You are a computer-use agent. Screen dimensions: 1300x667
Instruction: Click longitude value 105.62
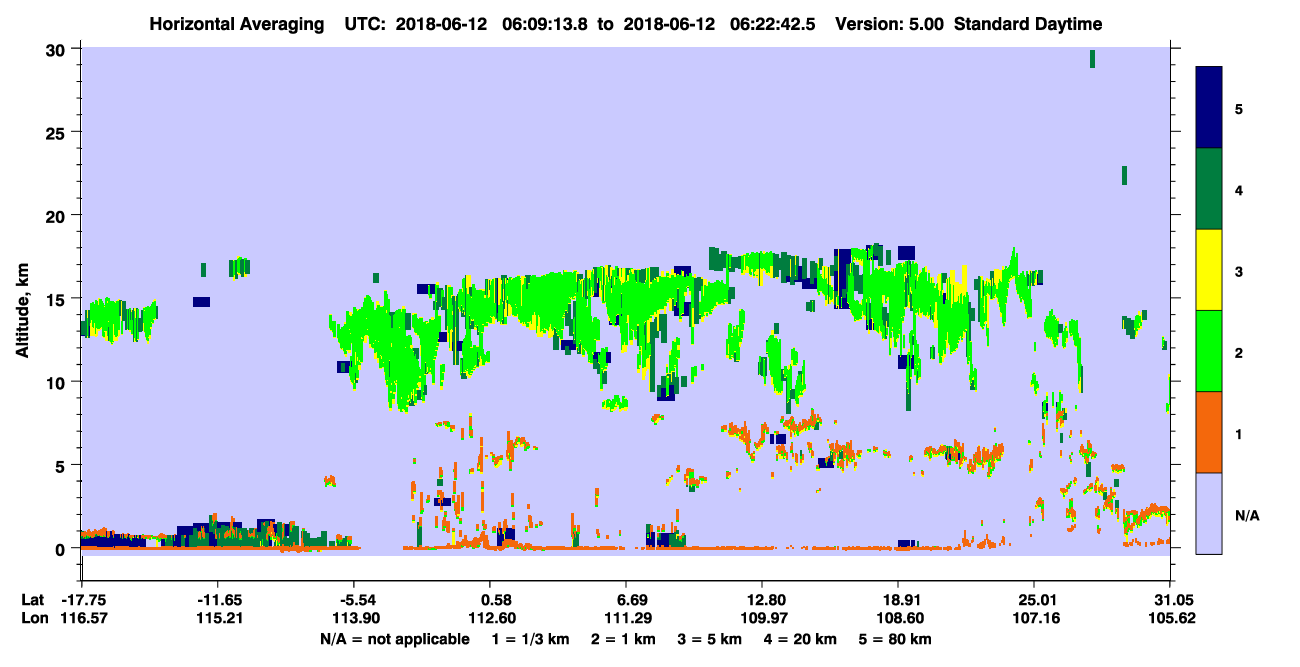pyautogui.click(x=1170, y=618)
